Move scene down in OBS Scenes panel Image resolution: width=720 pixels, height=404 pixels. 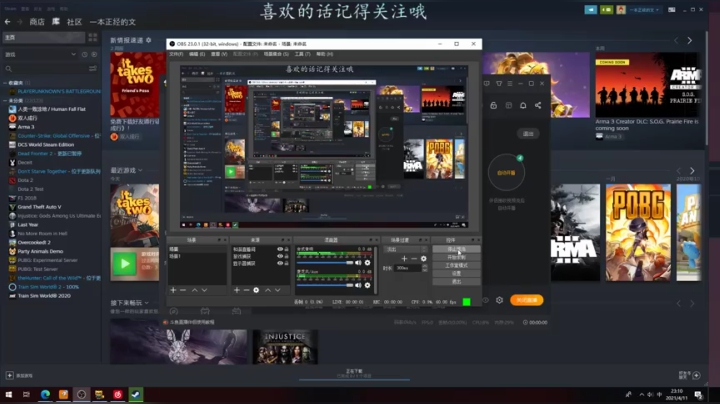click(204, 290)
